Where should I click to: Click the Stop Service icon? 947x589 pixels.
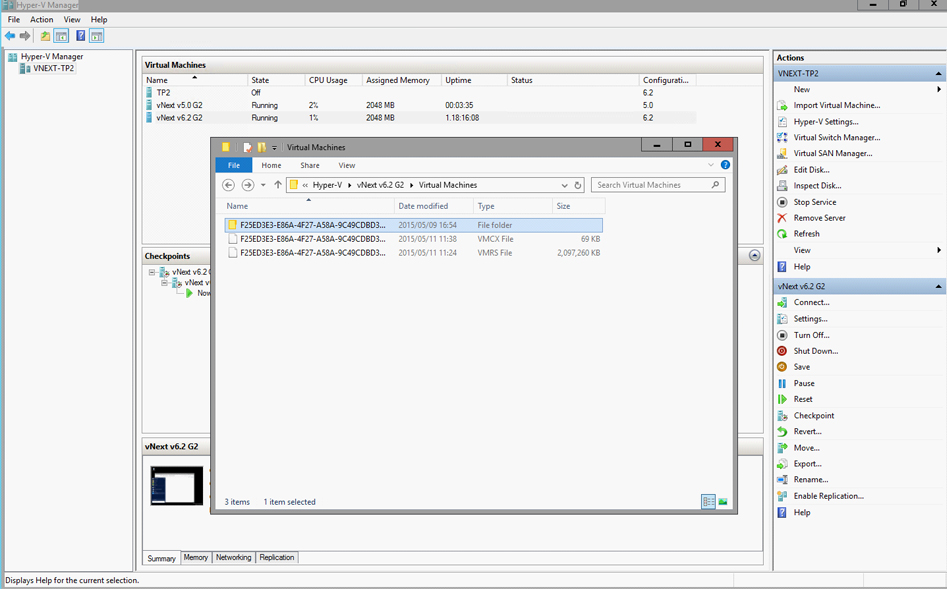(782, 202)
